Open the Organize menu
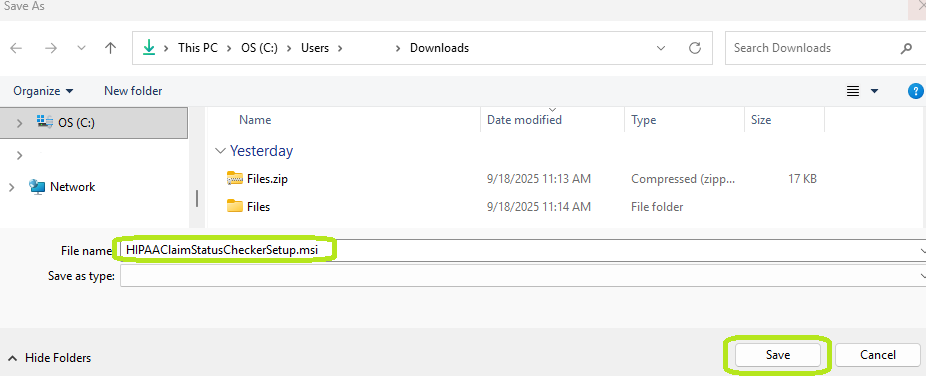The height and width of the screenshot is (376, 926). (43, 91)
